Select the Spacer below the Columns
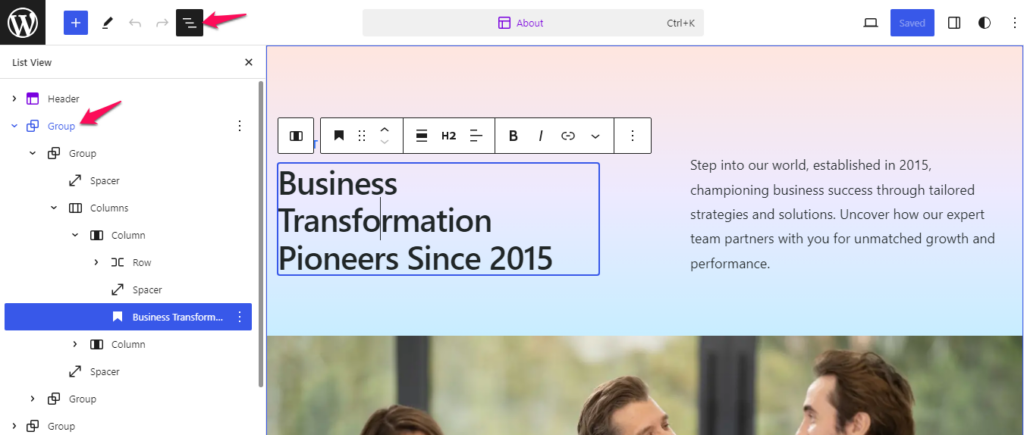 104,372
